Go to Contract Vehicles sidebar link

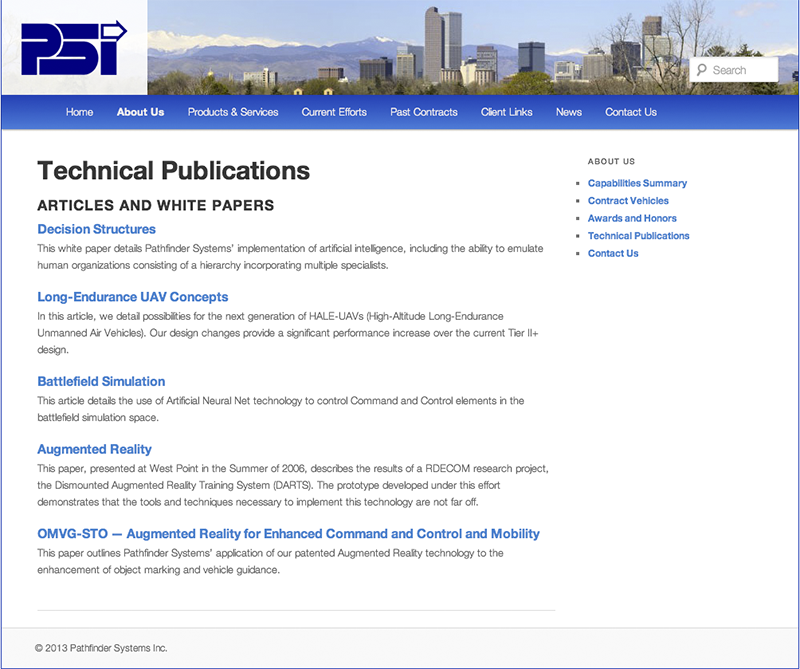(628, 201)
